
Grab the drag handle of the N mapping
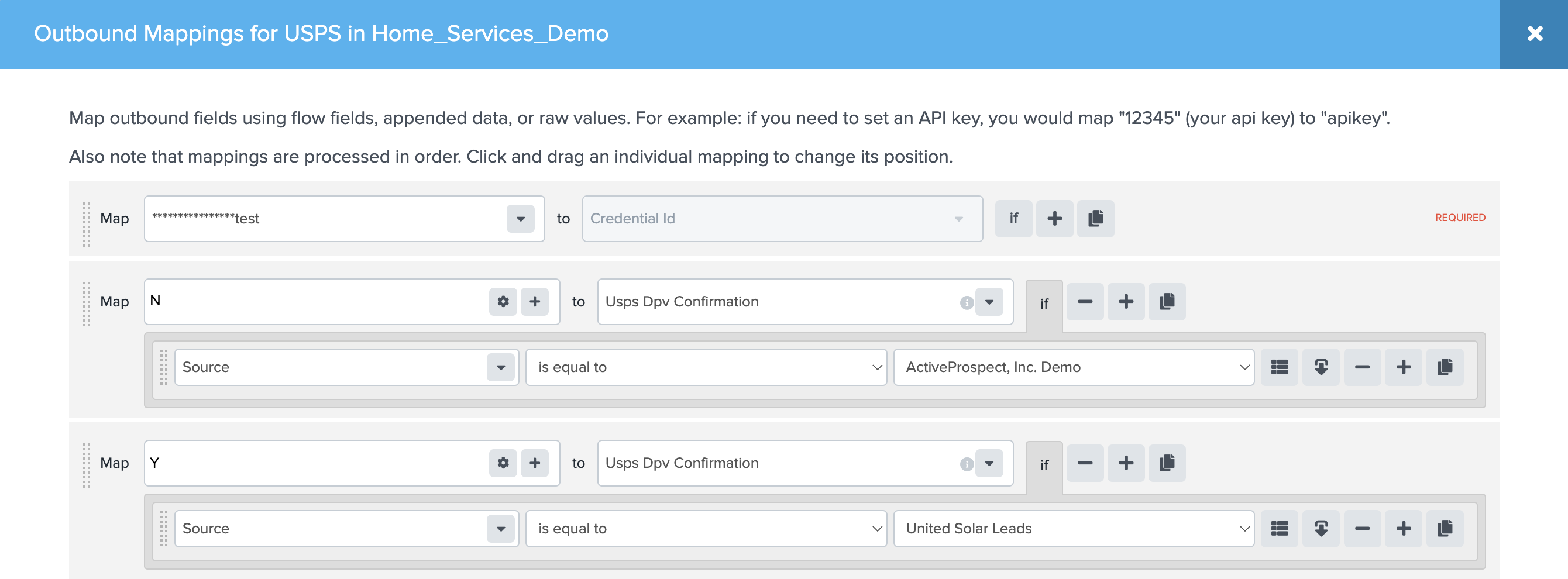click(87, 304)
